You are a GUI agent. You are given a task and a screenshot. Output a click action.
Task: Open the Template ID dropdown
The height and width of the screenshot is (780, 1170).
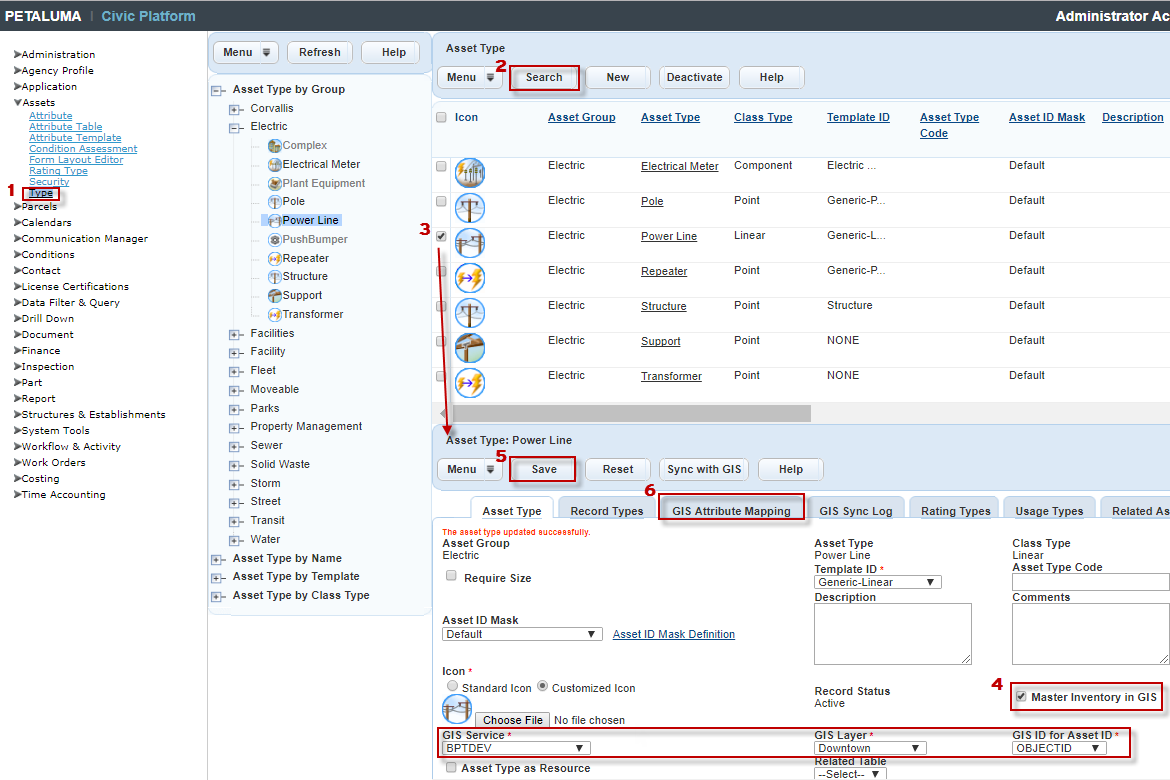877,582
